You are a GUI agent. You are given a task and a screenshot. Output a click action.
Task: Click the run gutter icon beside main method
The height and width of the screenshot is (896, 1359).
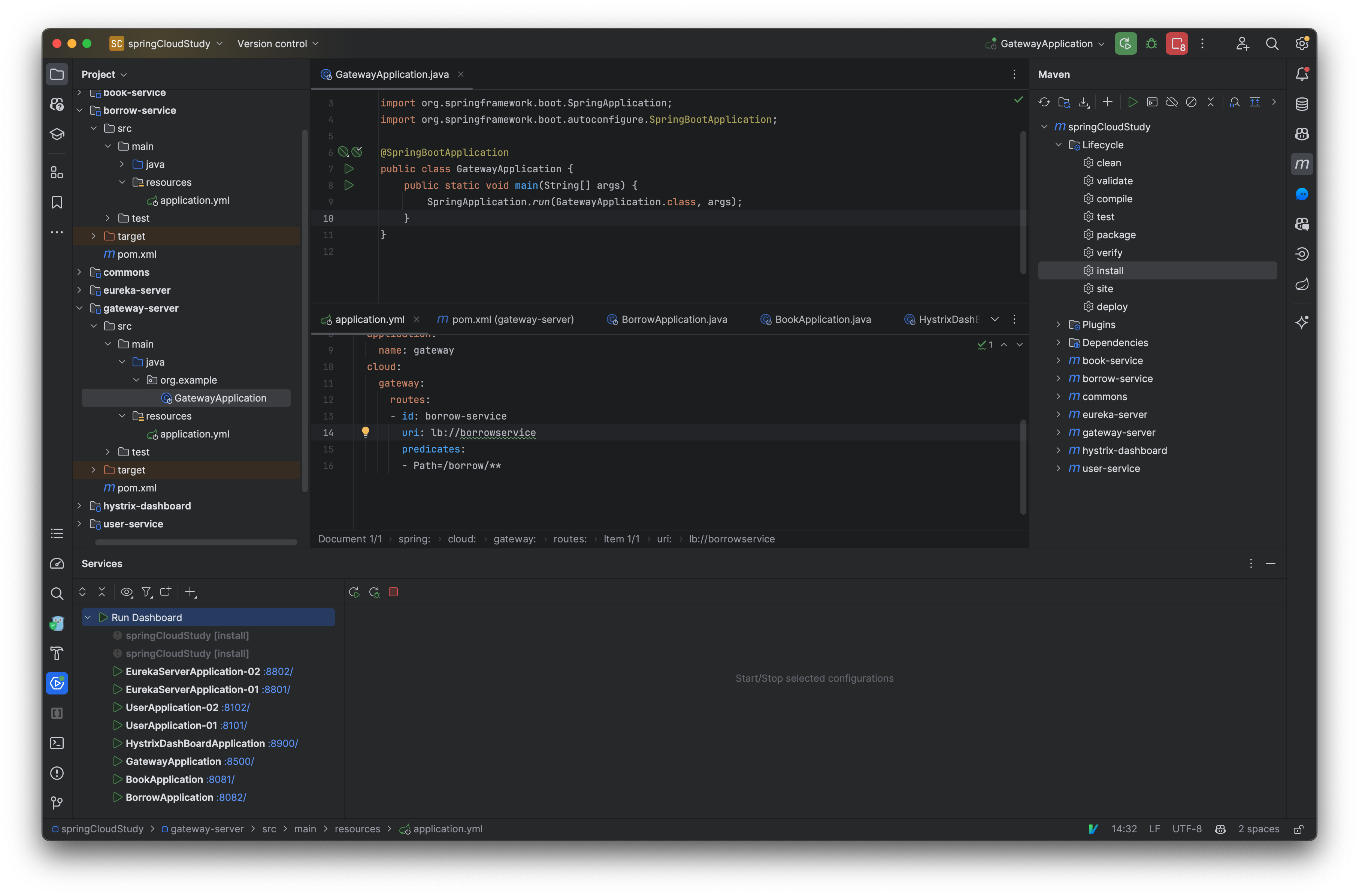(349, 185)
